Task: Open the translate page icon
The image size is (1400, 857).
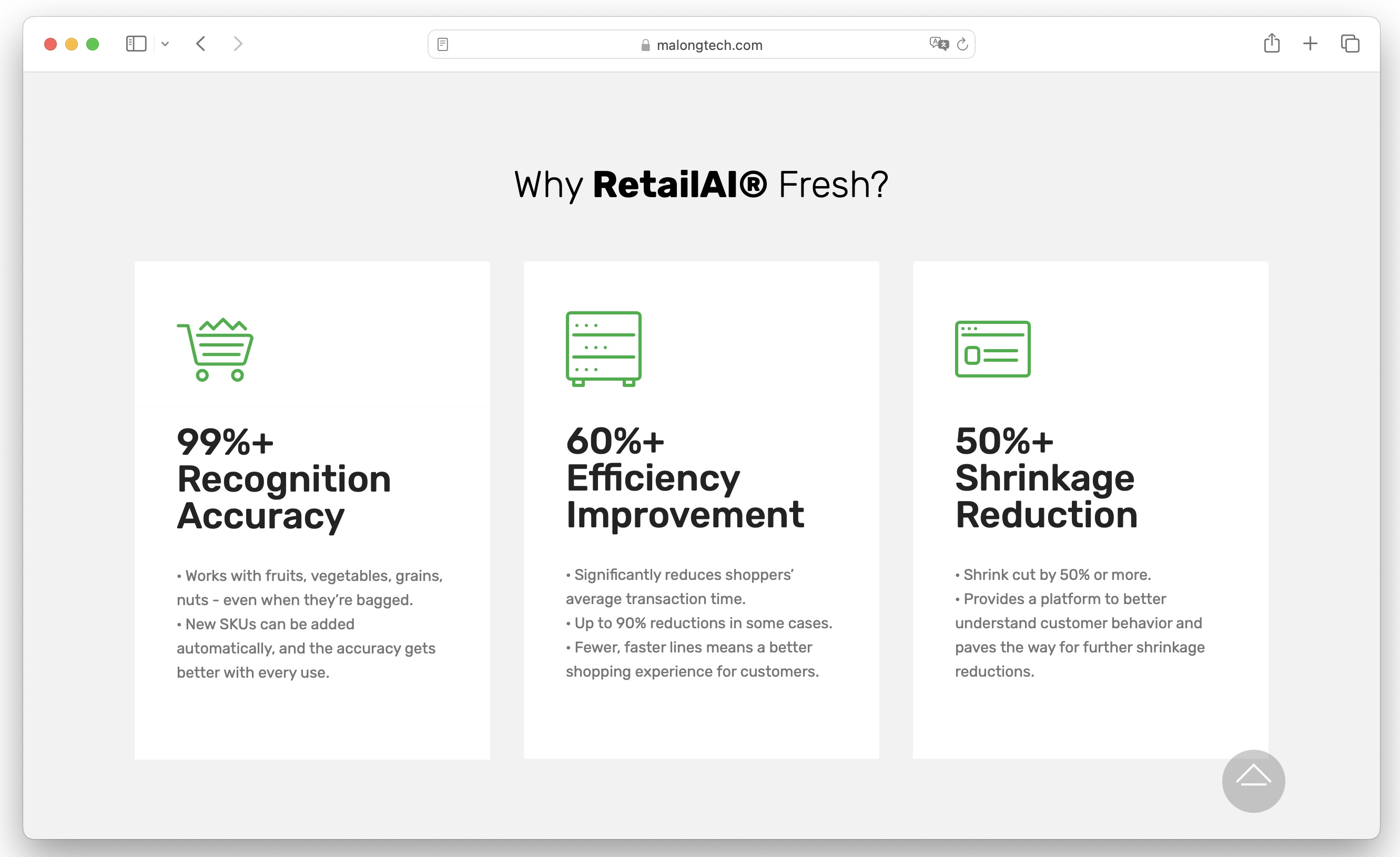Action: point(939,44)
